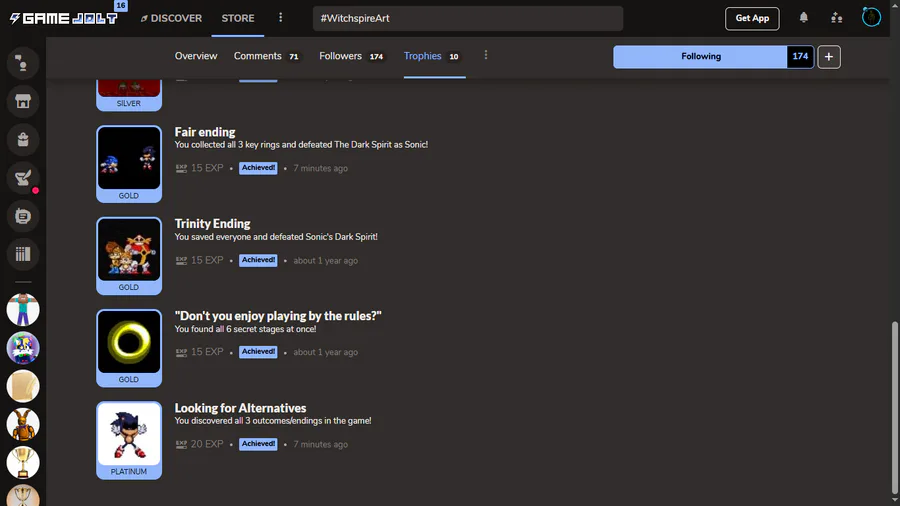The image size is (900, 506).
Task: Toggle the Following button
Action: click(700, 57)
